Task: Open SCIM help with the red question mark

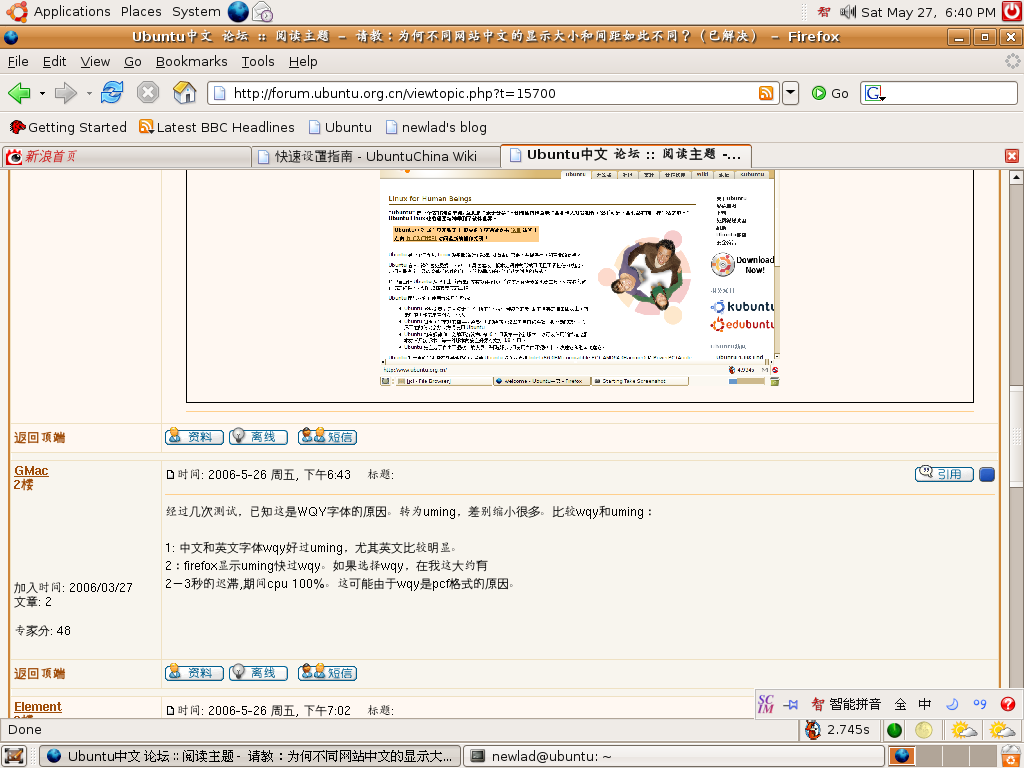Action: [x=1008, y=704]
